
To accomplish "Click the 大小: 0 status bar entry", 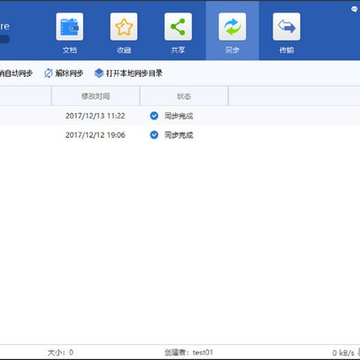I will point(61,352).
